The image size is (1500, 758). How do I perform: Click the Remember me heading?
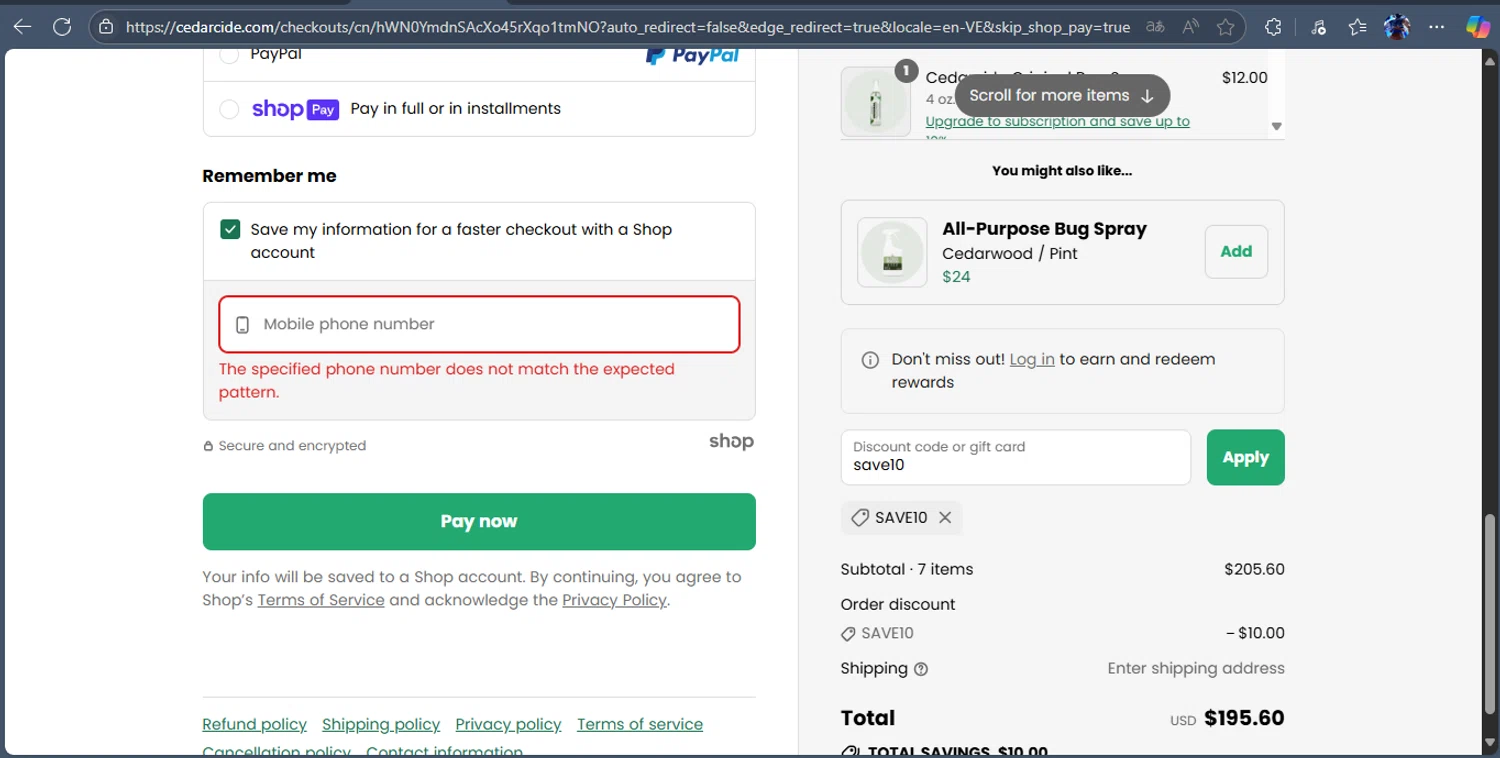click(x=269, y=176)
